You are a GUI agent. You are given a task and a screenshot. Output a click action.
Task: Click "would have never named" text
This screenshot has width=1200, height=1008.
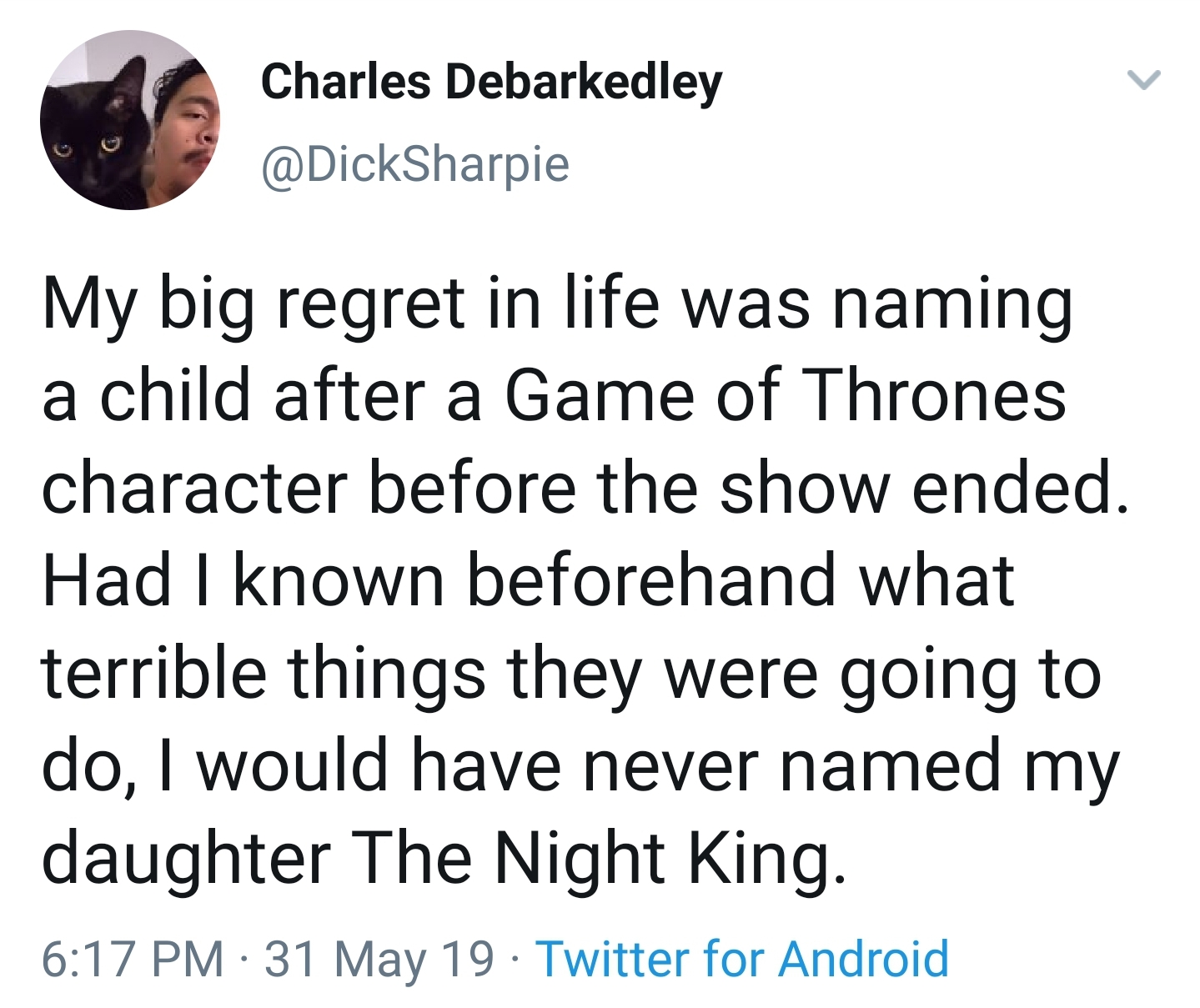pyautogui.click(x=598, y=765)
